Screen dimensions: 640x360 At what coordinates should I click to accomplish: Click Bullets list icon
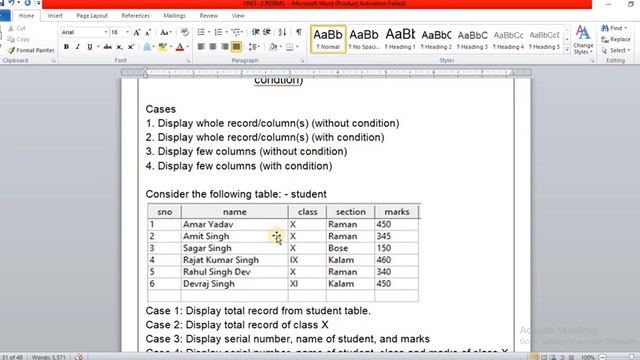tap(201, 32)
